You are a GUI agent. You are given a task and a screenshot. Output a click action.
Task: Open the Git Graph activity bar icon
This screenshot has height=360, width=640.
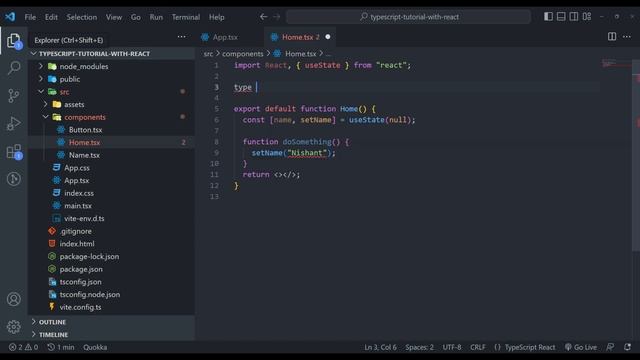pyautogui.click(x=13, y=179)
